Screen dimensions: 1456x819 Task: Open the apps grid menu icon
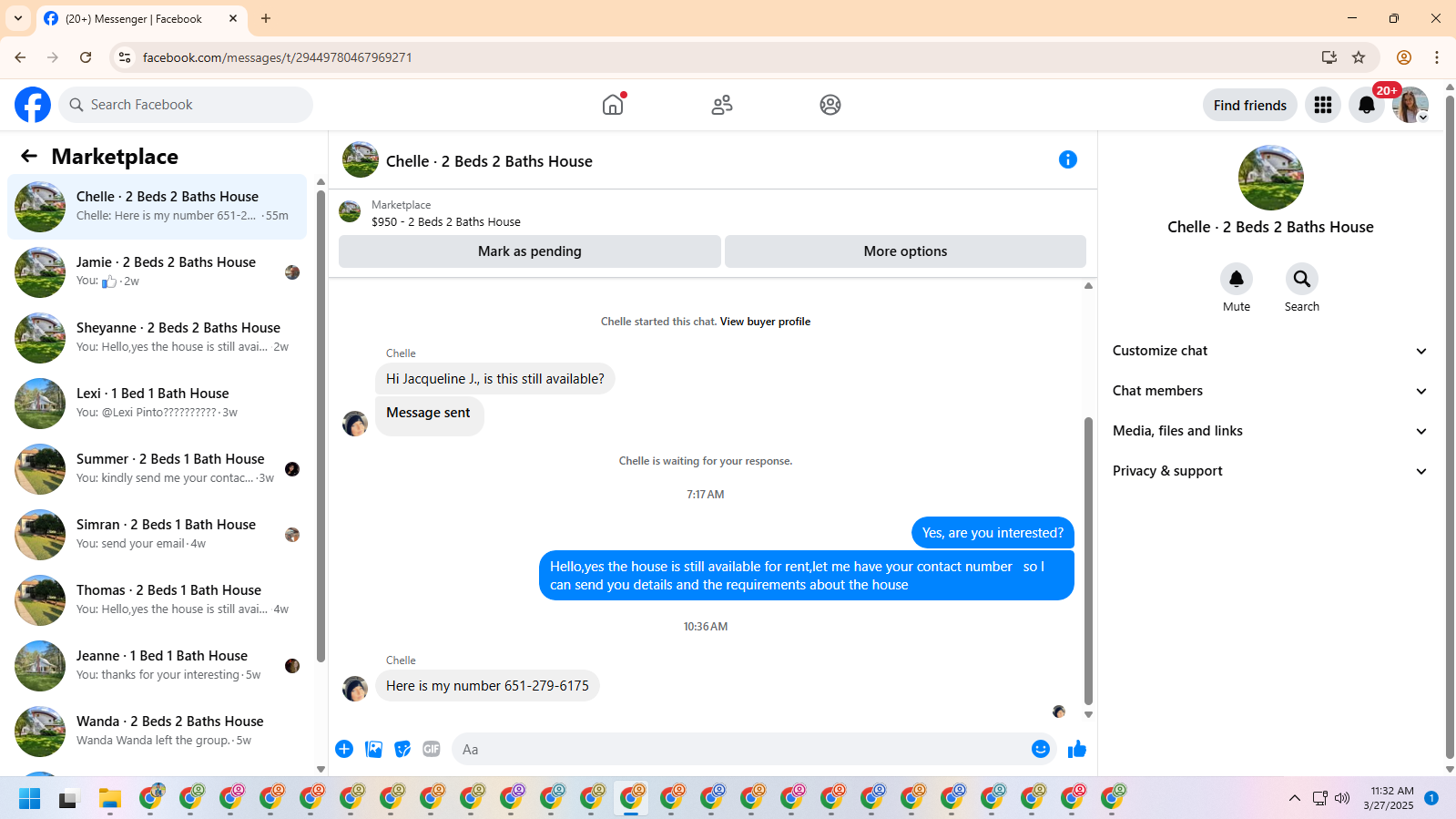(x=1323, y=105)
